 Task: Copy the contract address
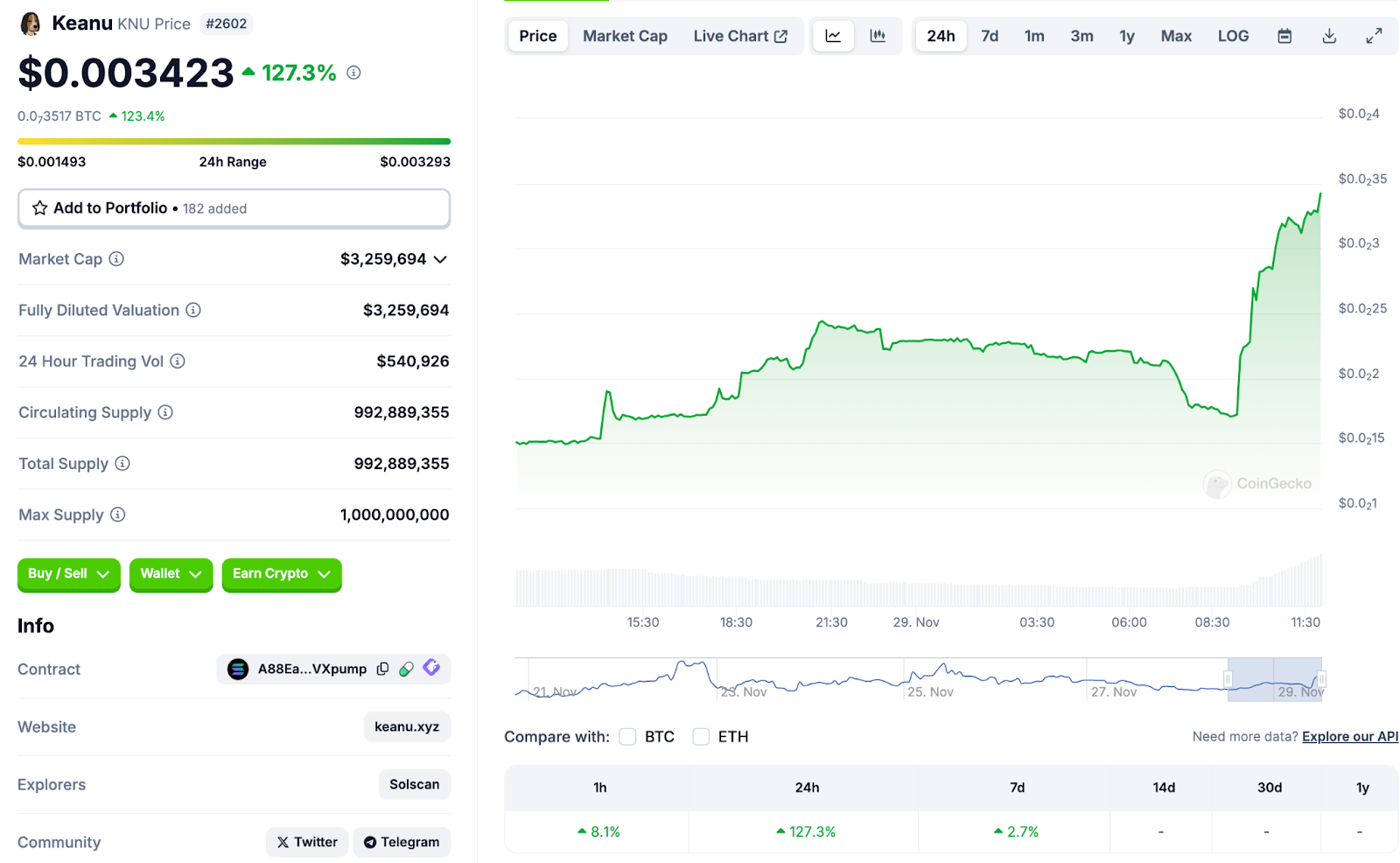point(382,669)
